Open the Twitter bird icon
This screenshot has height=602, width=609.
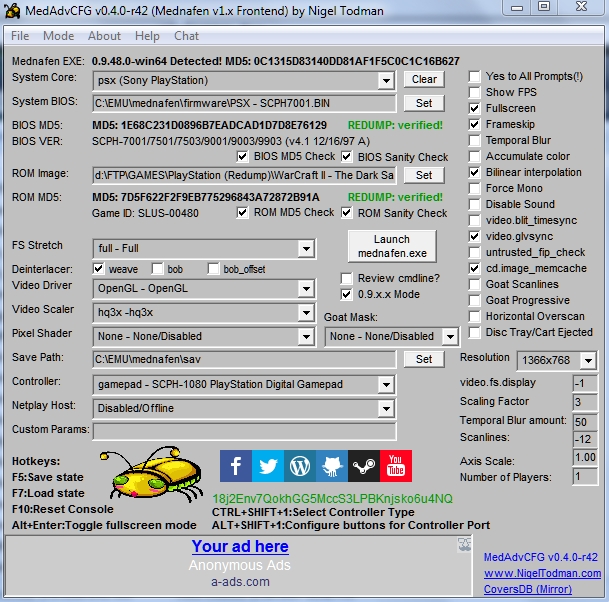tap(268, 466)
